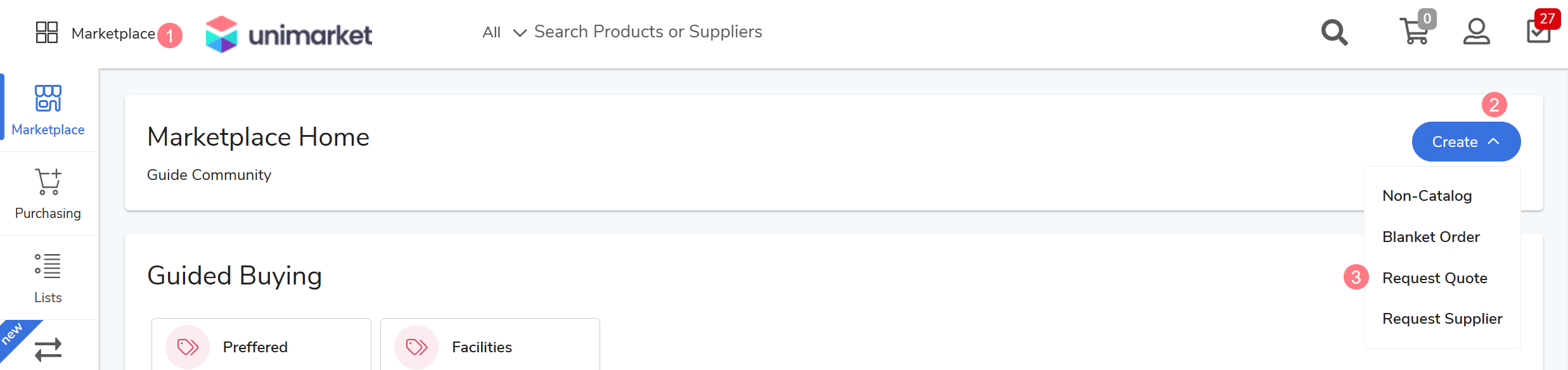The height and width of the screenshot is (370, 1568).
Task: Open Lists in the sidebar
Action: click(48, 277)
